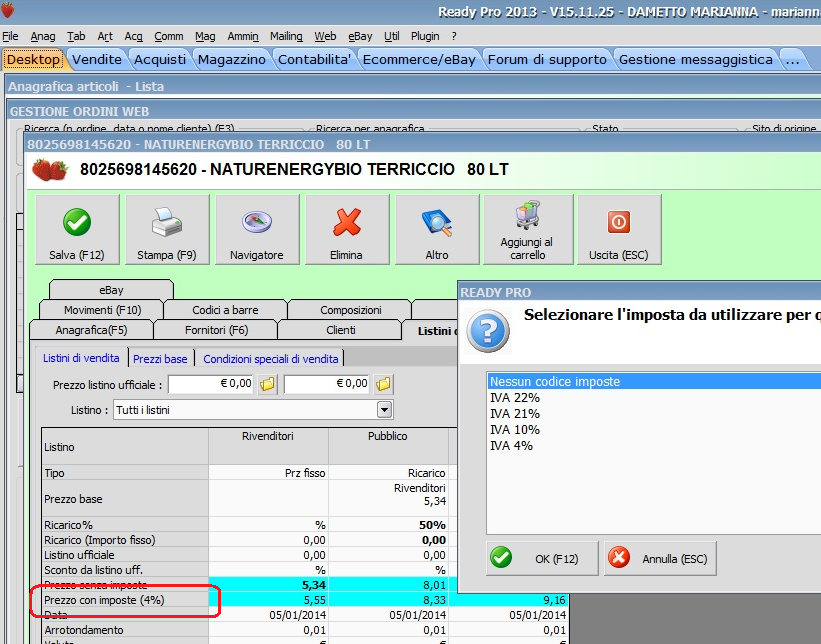The image size is (821, 644).
Task: Open the Gestione messaggistica tab
Action: click(x=696, y=60)
